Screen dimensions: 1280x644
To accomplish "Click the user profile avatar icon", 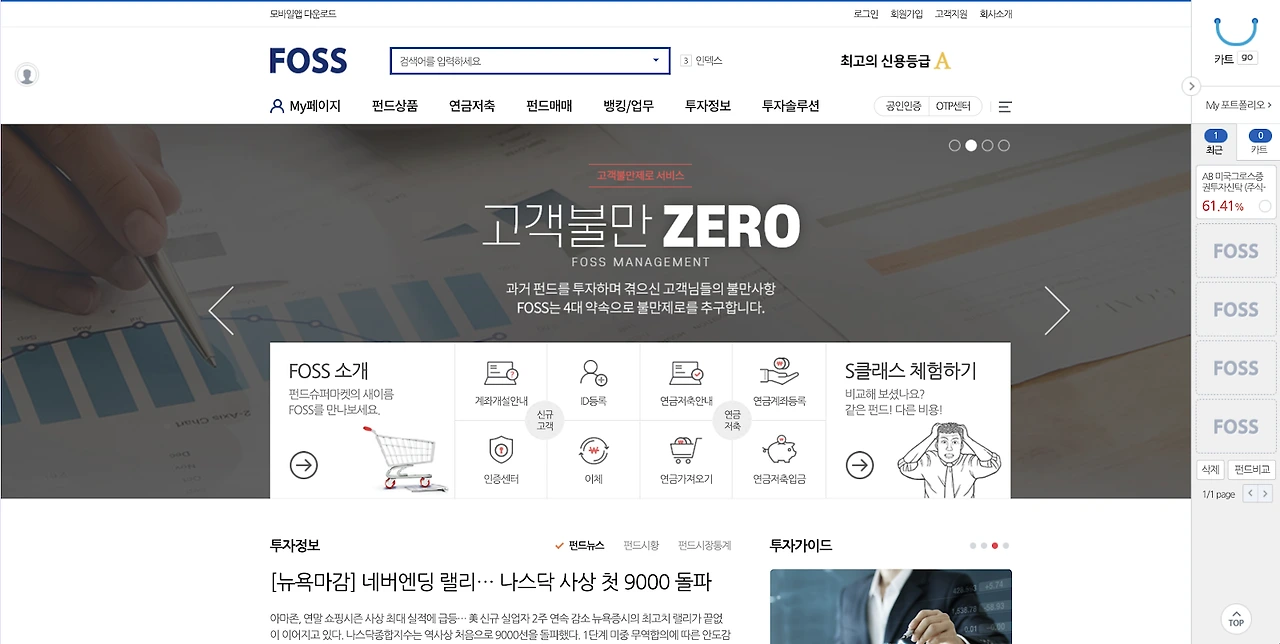I will [27, 74].
